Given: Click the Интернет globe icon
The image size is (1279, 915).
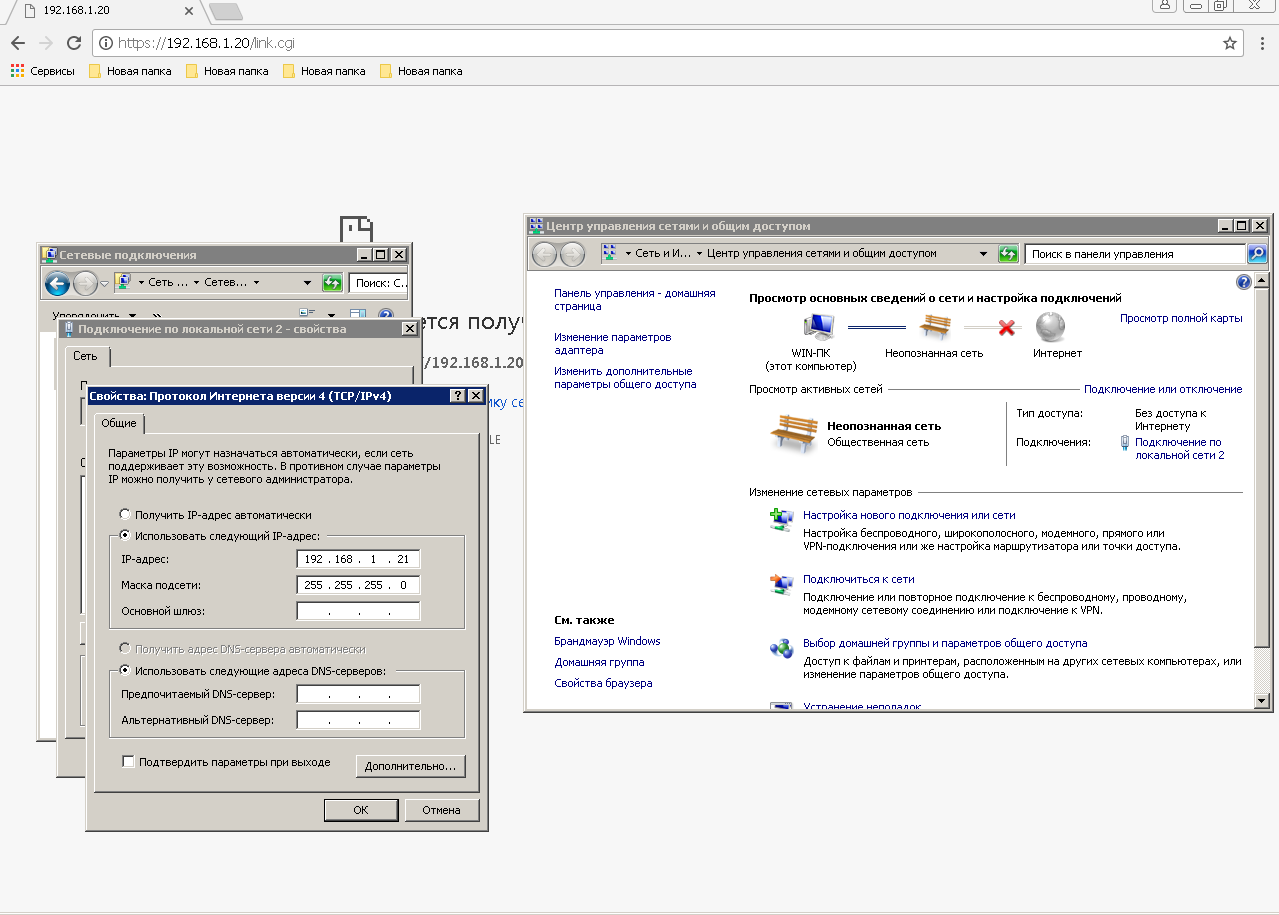Looking at the screenshot, I should [x=1050, y=327].
